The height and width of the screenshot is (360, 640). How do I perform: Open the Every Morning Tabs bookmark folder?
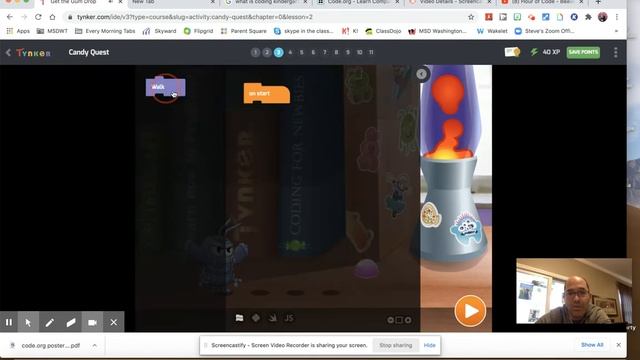tap(105, 31)
